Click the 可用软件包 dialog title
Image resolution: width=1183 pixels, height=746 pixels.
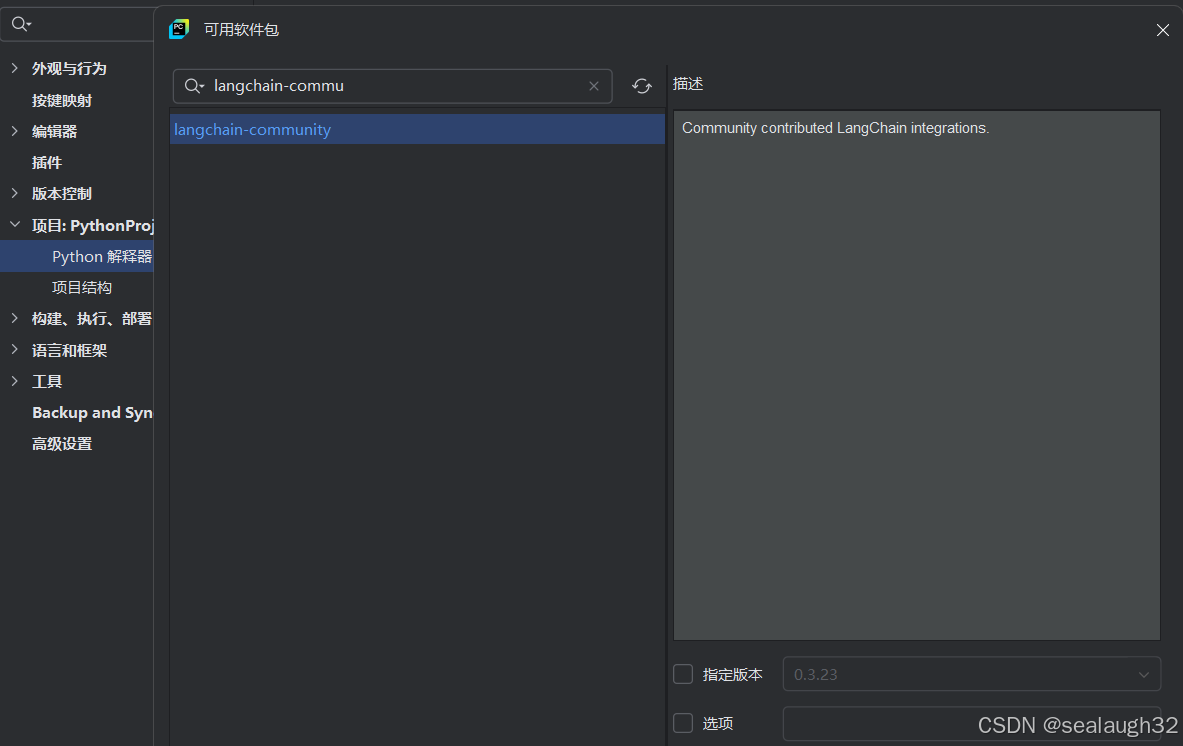(x=241, y=29)
